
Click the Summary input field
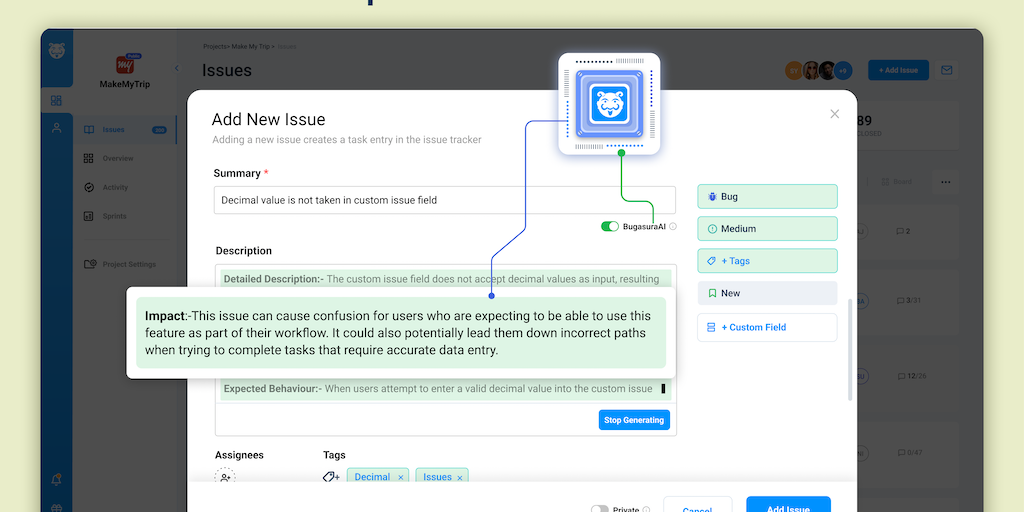pyautogui.click(x=444, y=200)
